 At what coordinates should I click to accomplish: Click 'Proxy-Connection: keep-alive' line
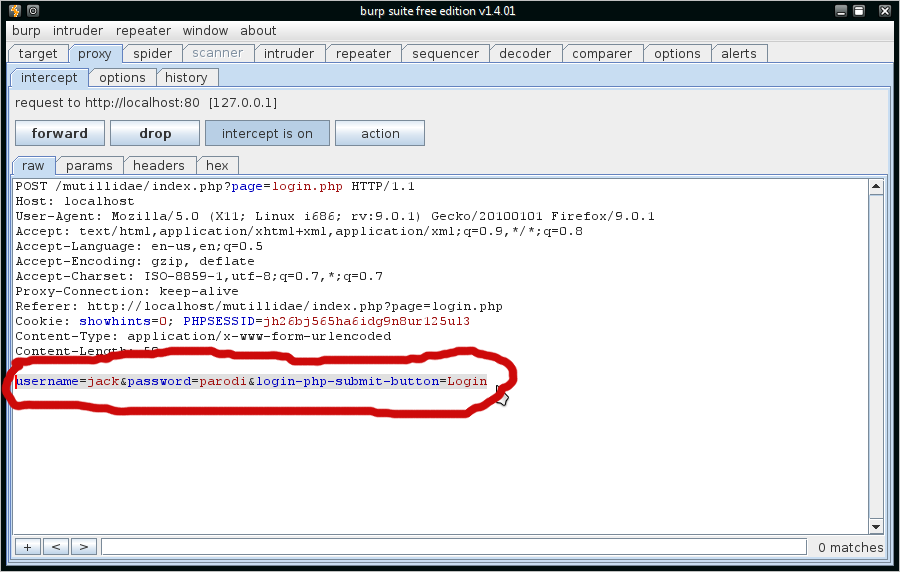click(x=127, y=291)
